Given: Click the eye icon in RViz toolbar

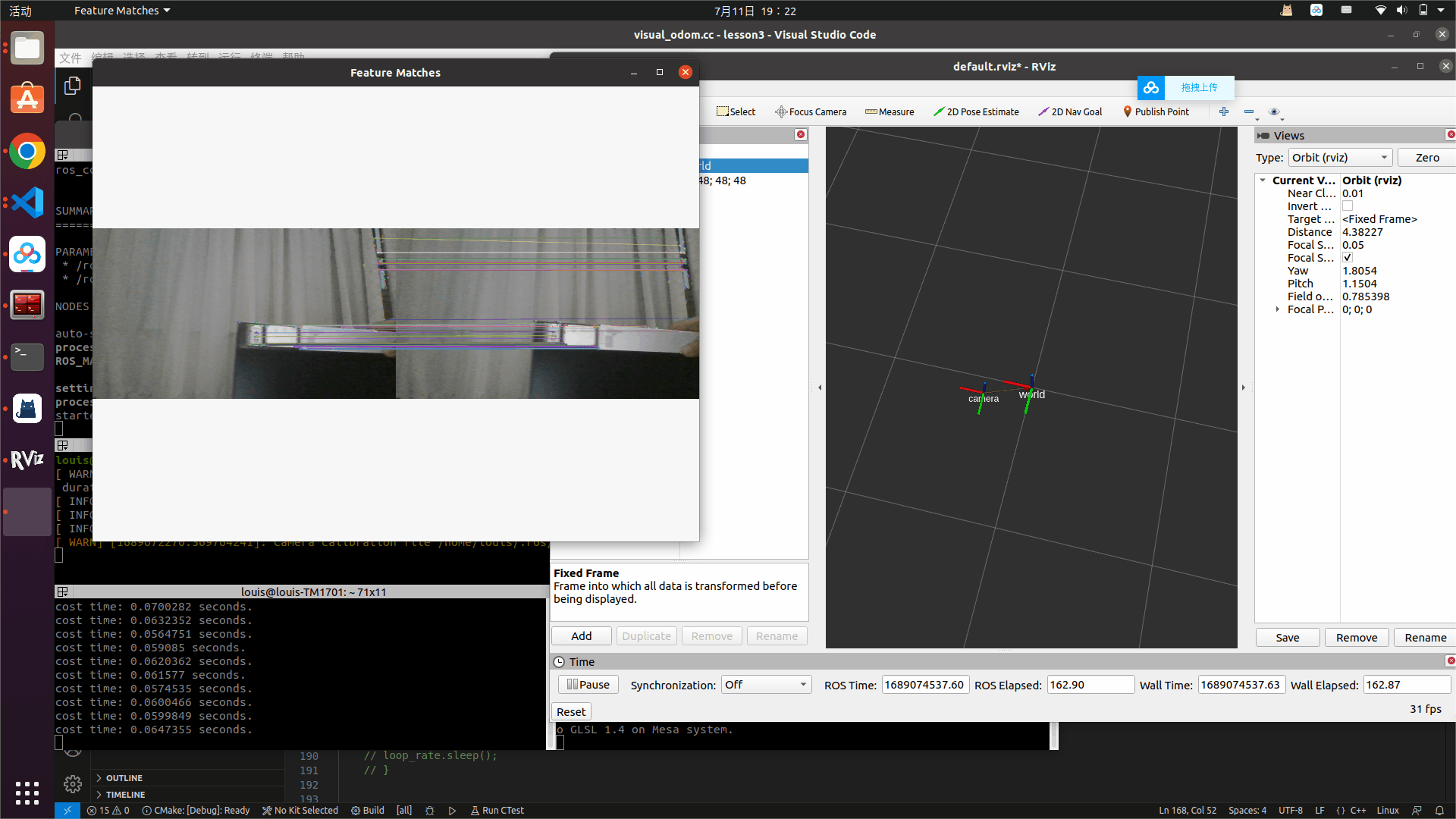Looking at the screenshot, I should [x=1274, y=111].
